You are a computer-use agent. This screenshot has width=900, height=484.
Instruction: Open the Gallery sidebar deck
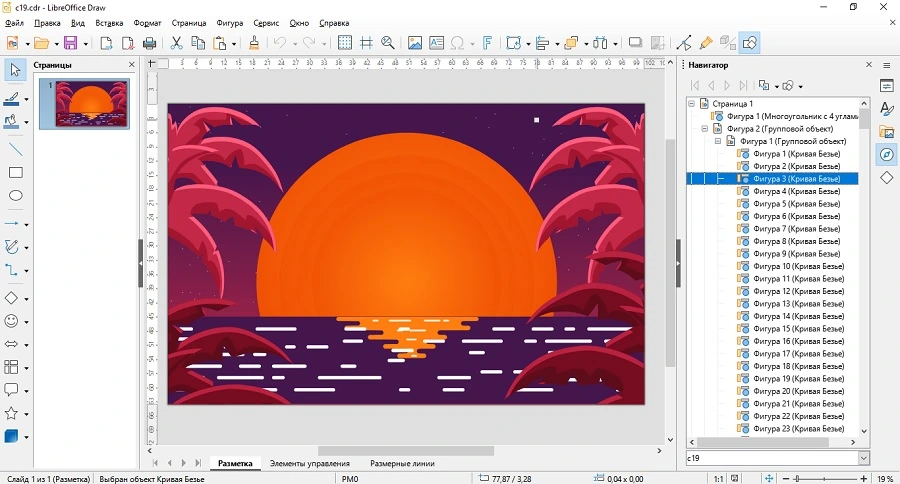click(887, 132)
